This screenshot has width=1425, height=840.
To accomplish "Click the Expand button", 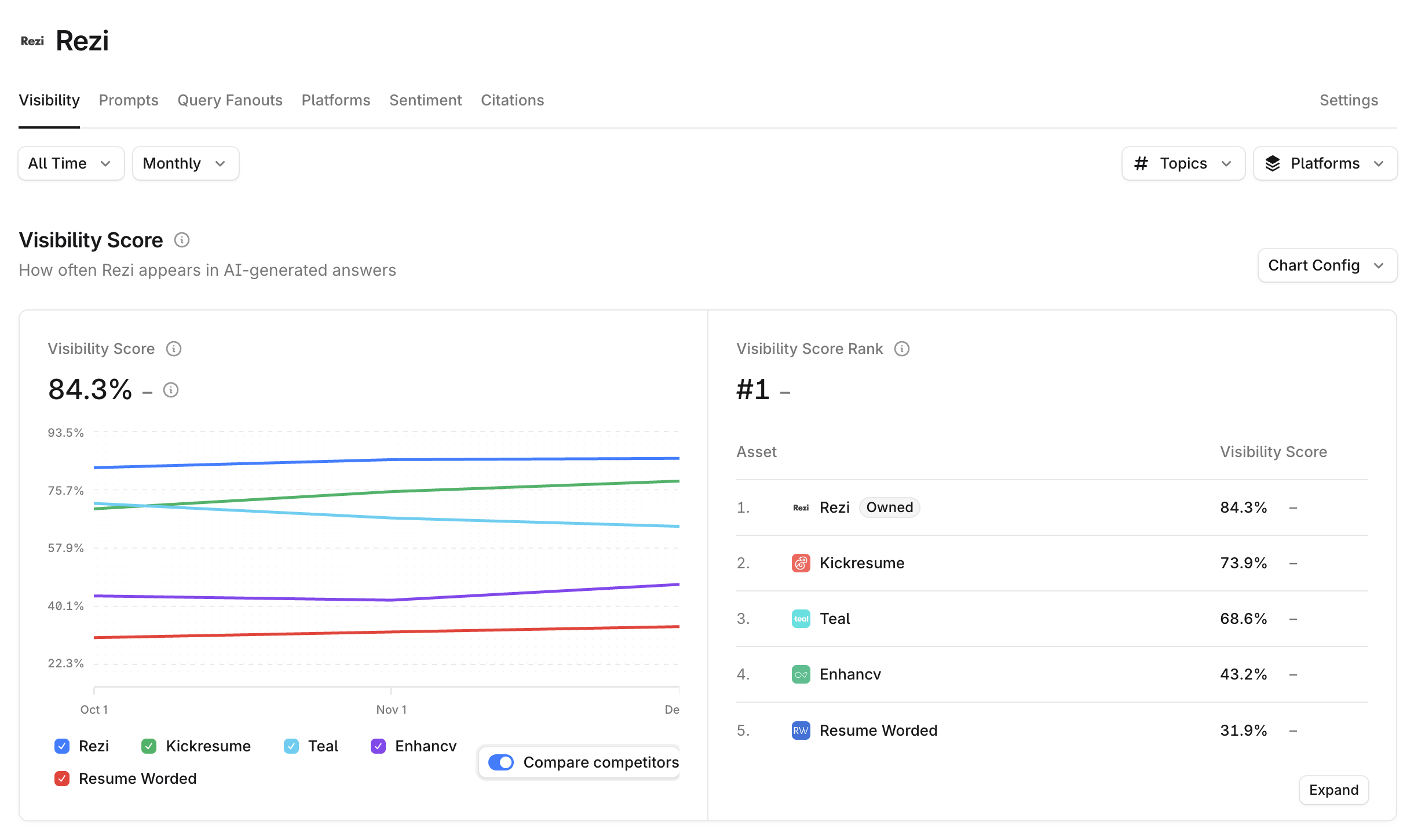I will 1333,790.
